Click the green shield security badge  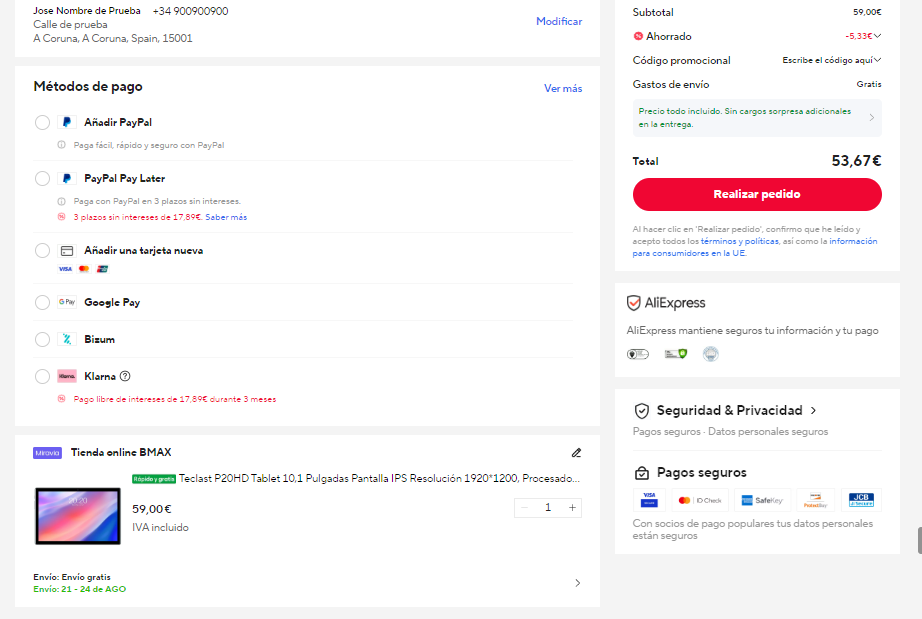[676, 354]
